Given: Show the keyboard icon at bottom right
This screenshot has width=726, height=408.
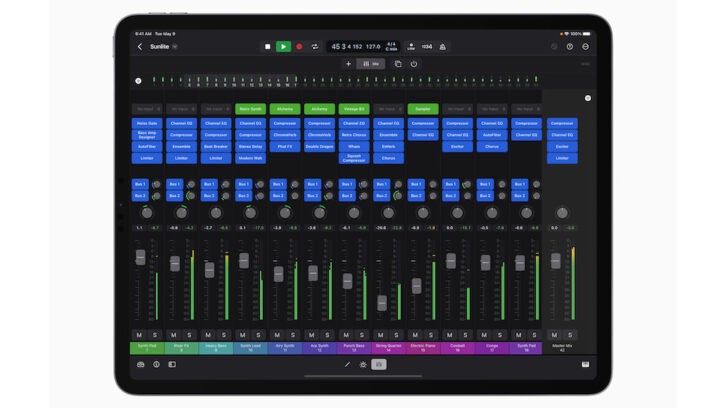Looking at the screenshot, I should pyautogui.click(x=585, y=364).
